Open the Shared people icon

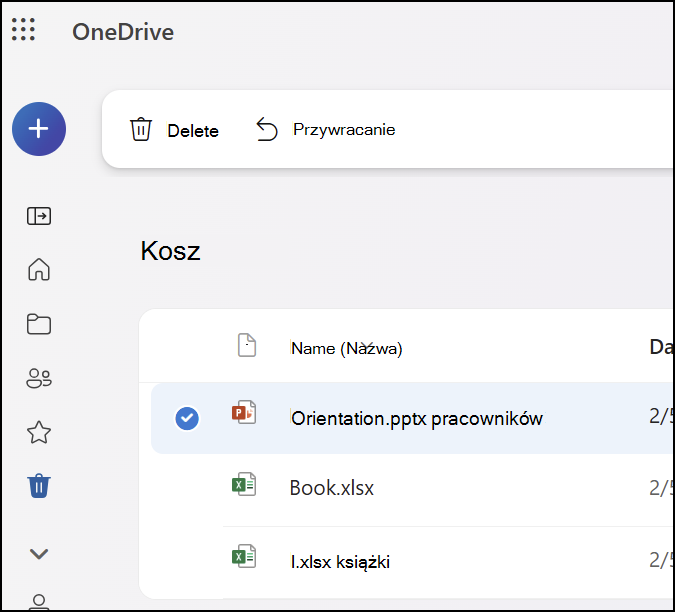point(39,378)
